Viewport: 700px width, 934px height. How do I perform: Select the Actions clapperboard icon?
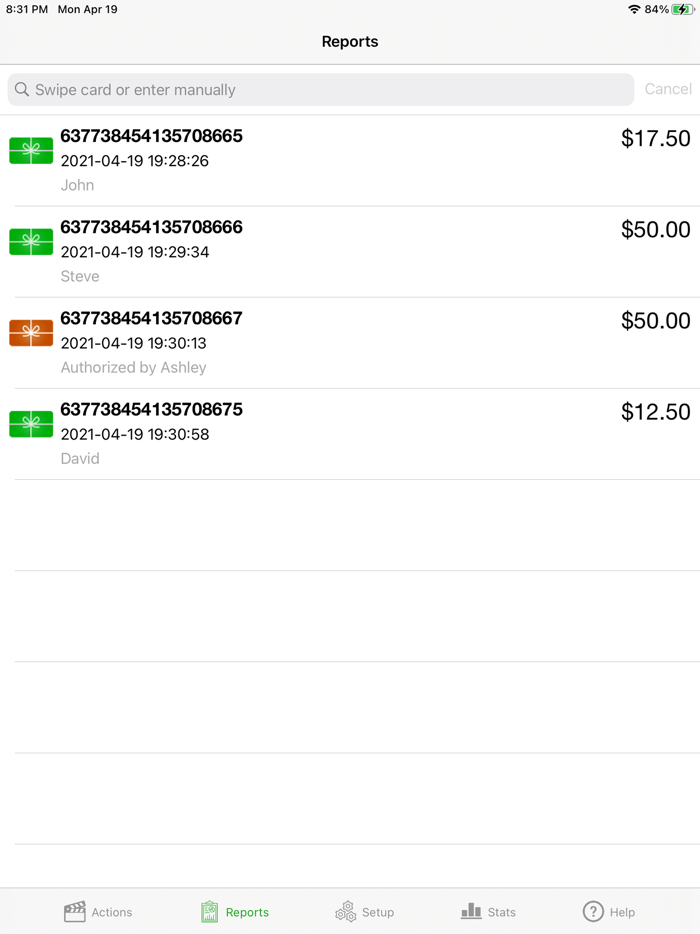click(75, 911)
